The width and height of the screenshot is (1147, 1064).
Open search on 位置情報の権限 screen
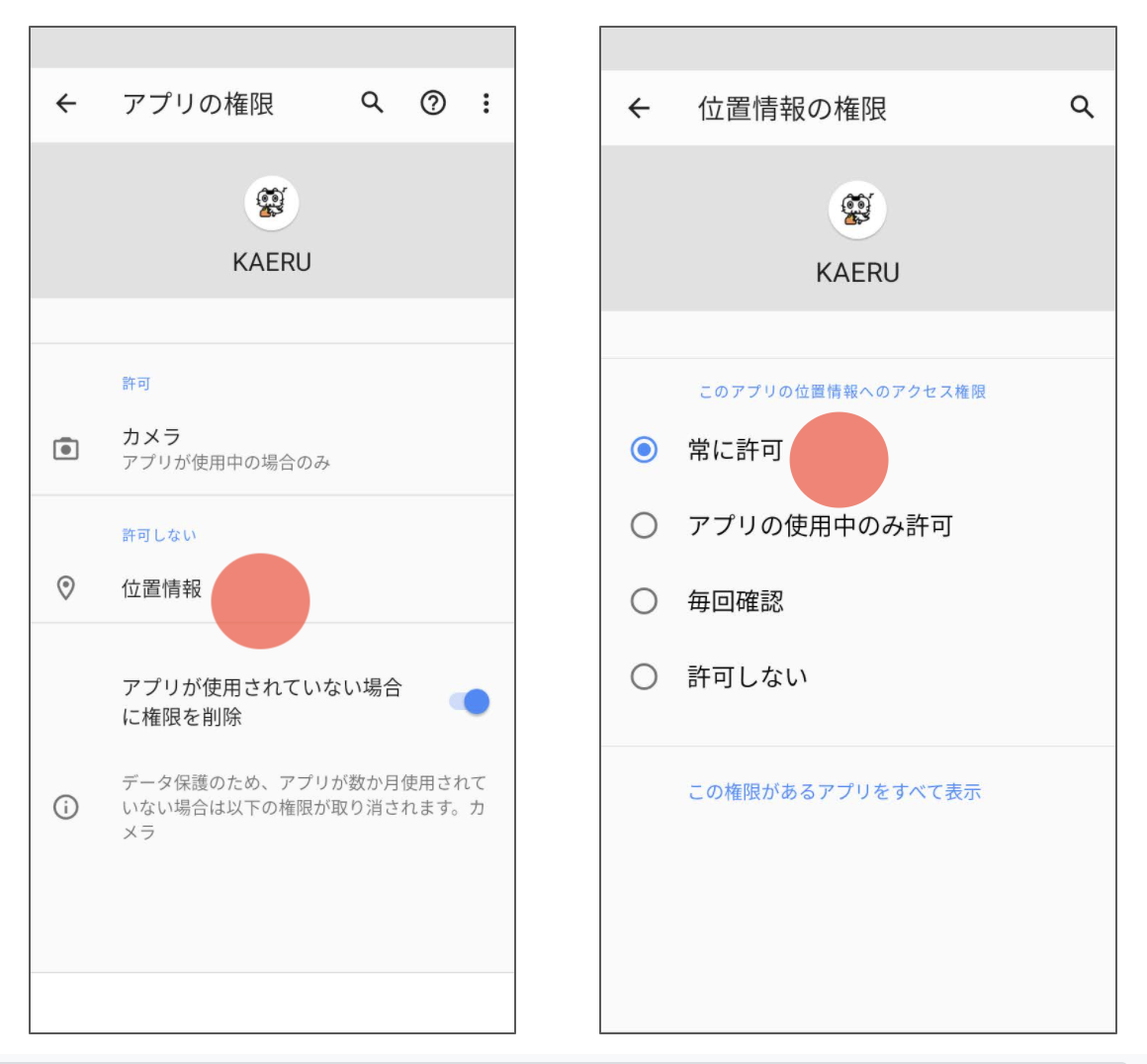click(x=1082, y=108)
